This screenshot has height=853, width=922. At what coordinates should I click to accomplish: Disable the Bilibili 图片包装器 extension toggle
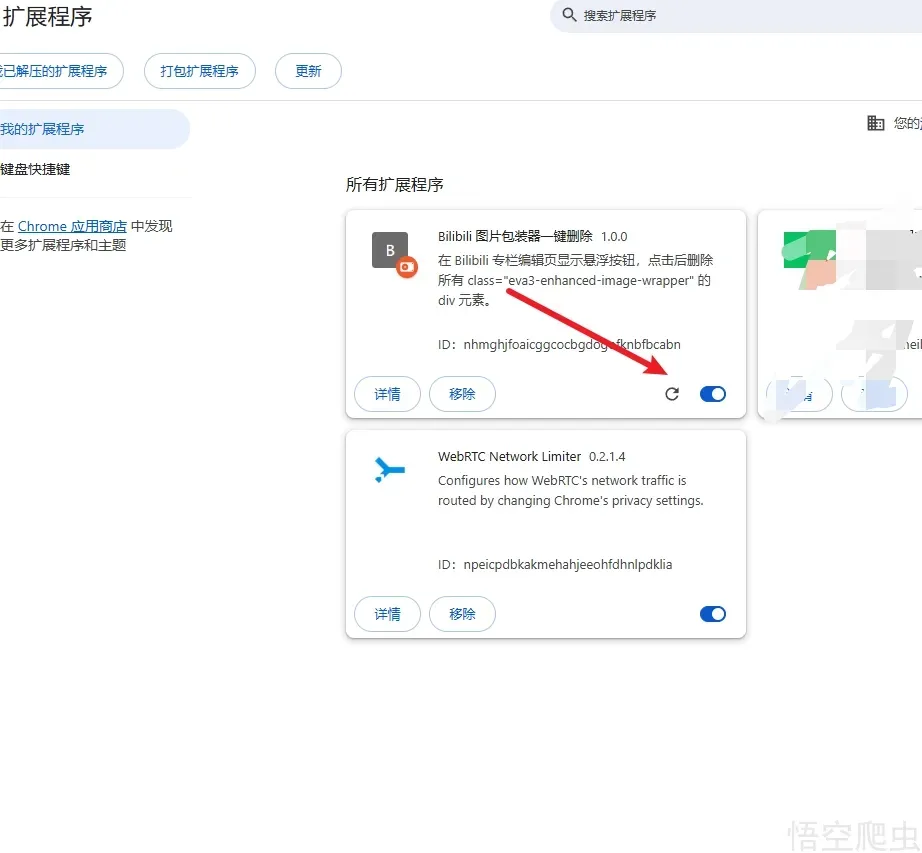coord(713,394)
